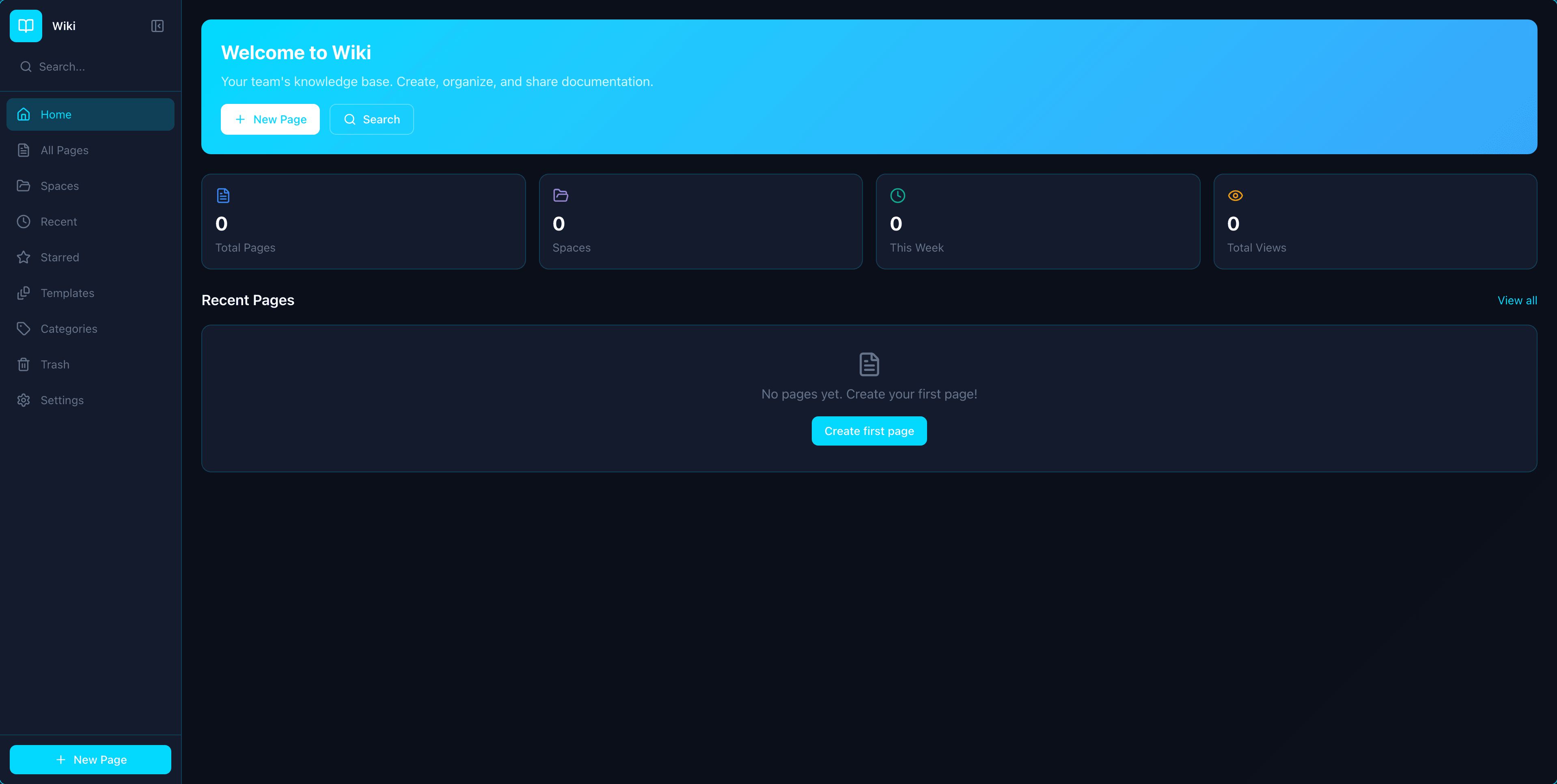Open Trash via the trash can icon
This screenshot has height=784, width=1557.
(x=24, y=364)
